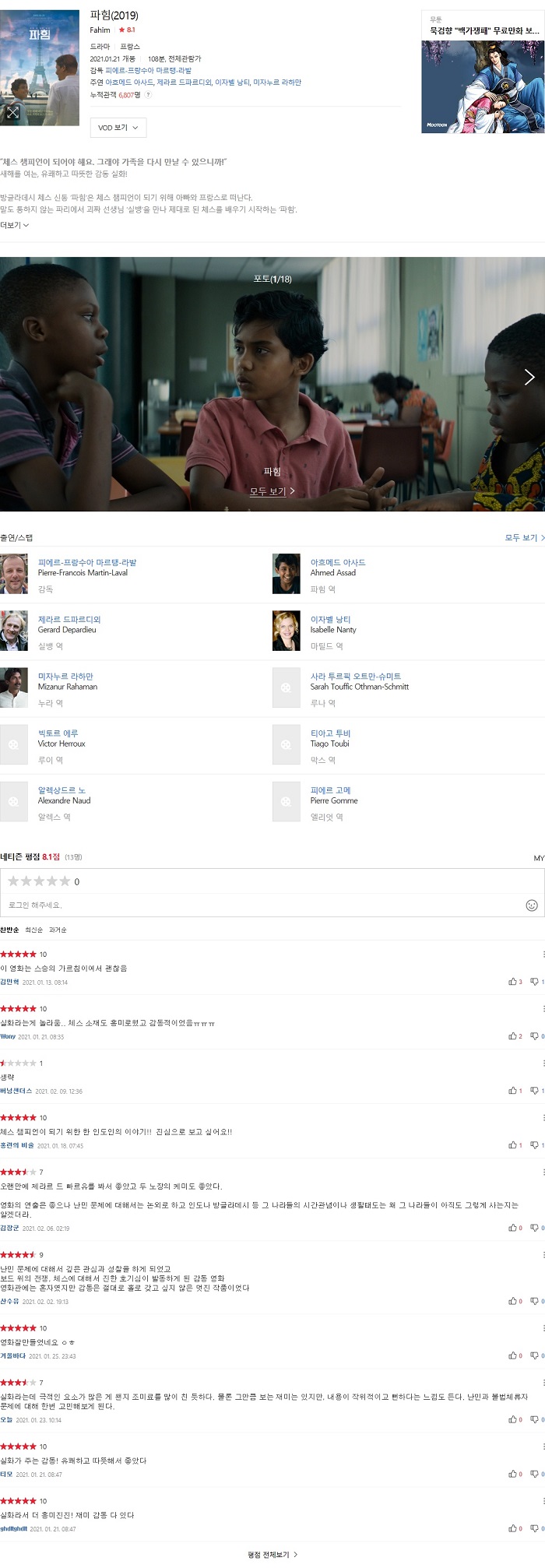This screenshot has height=1568, width=545.
Task: Open Gerard Depardieu's cast profile link
Action: click(x=69, y=620)
